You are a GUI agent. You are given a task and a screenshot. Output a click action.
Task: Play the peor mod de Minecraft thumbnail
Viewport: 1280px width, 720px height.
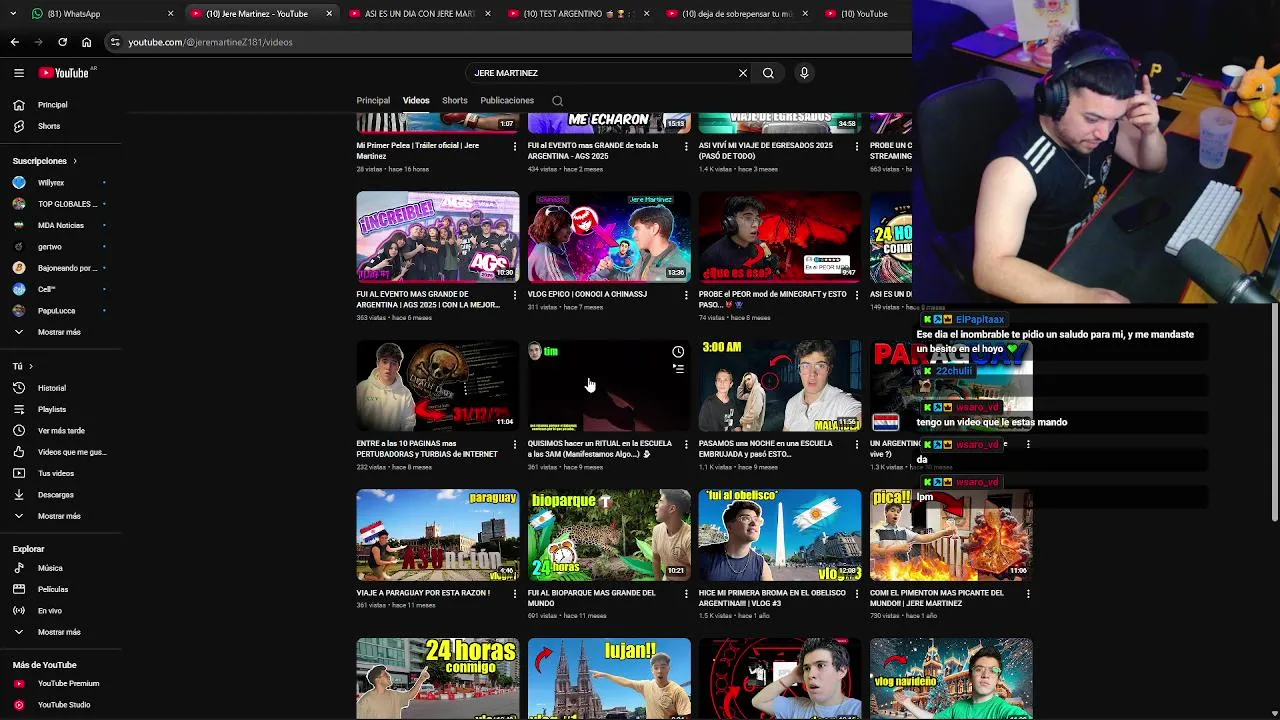(x=780, y=236)
